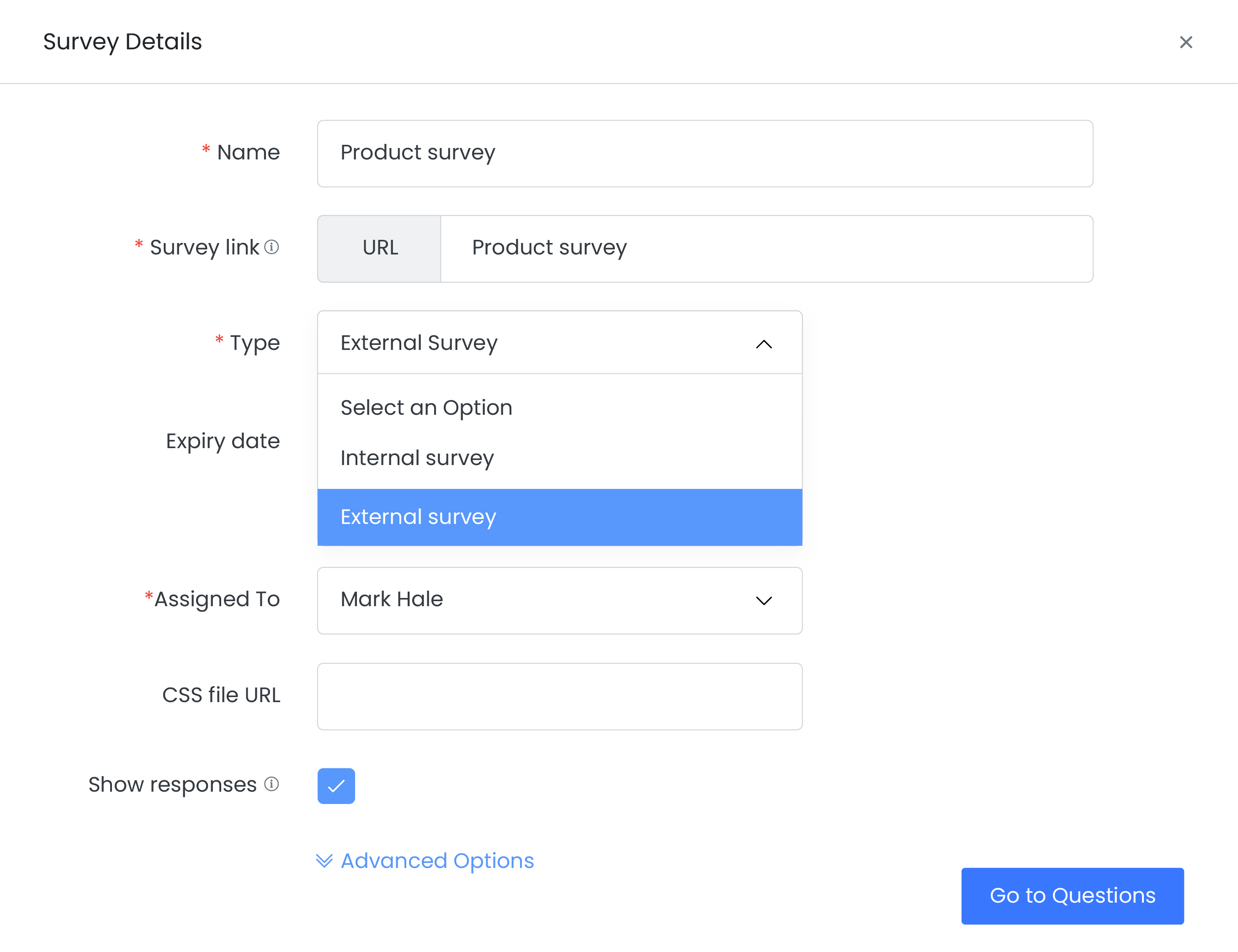1238x952 pixels.
Task: Choose Internal survey from the list
Action: point(417,458)
